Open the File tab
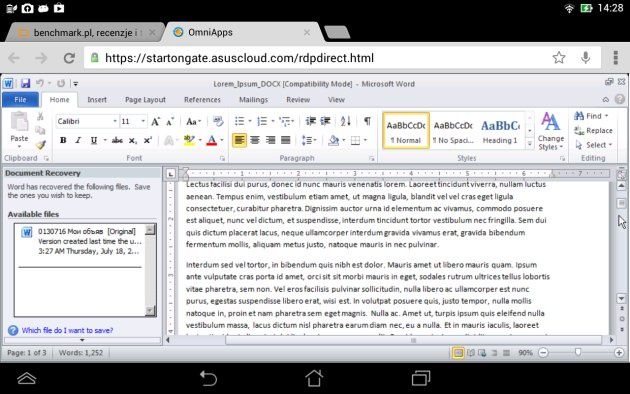The width and height of the screenshot is (630, 394). click(x=20, y=100)
